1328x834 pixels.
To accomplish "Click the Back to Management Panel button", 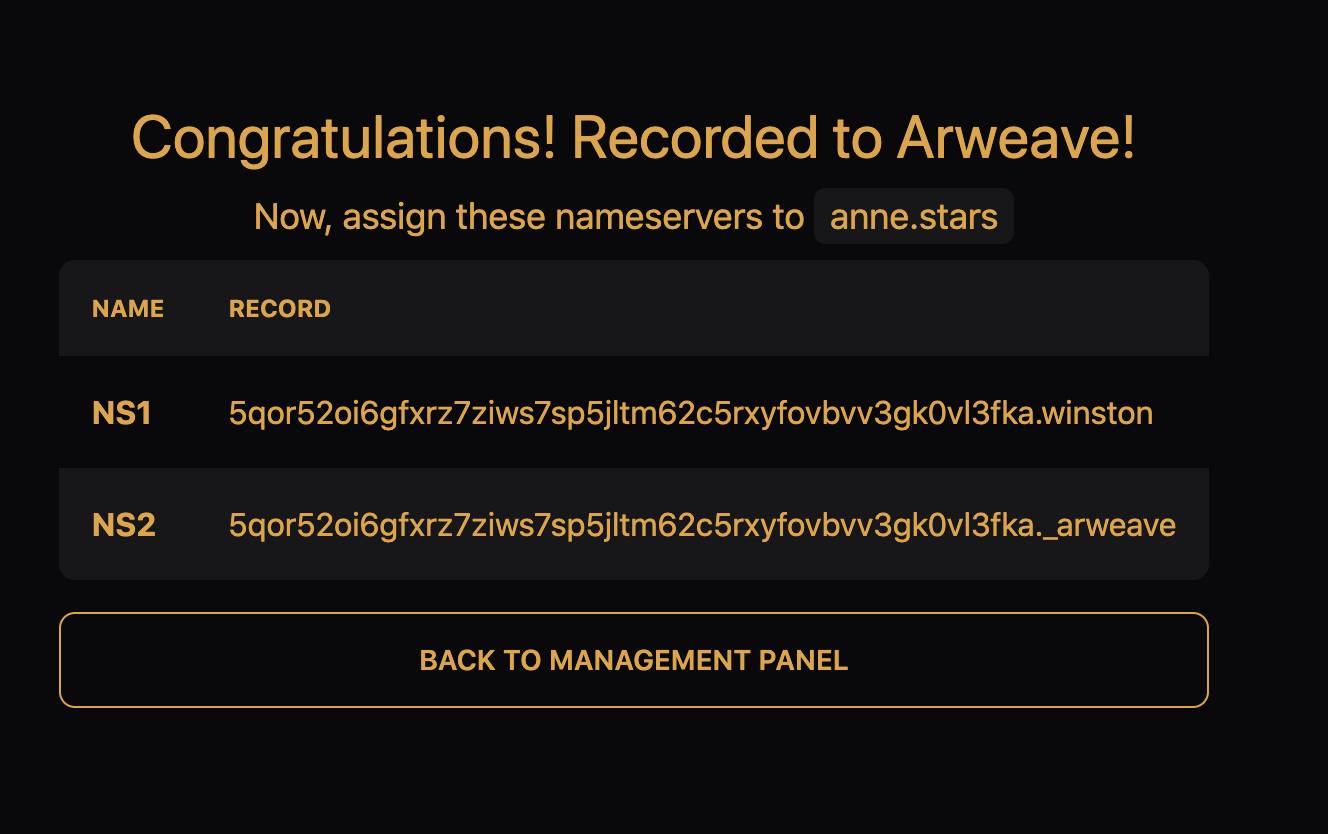I will point(633,660).
